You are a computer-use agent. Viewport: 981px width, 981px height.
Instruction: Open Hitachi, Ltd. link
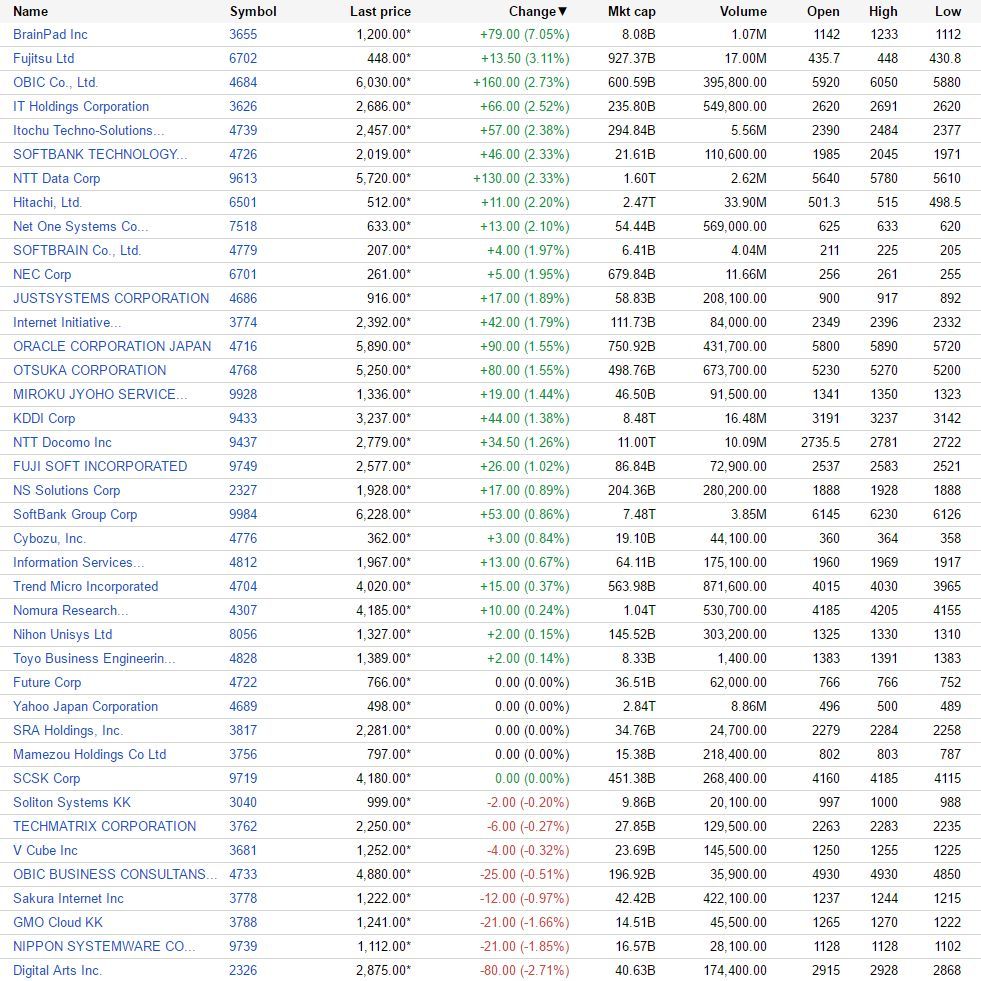pyautogui.click(x=47, y=202)
